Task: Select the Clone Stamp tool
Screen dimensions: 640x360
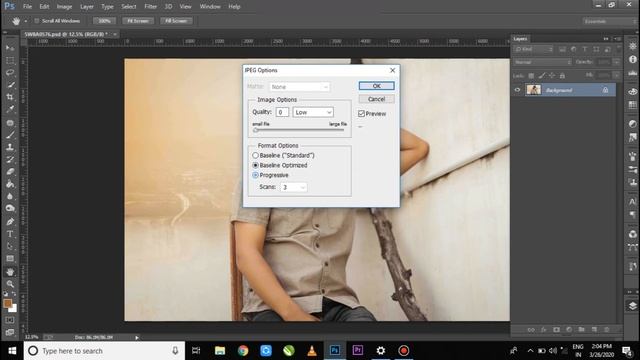Action: (10, 147)
